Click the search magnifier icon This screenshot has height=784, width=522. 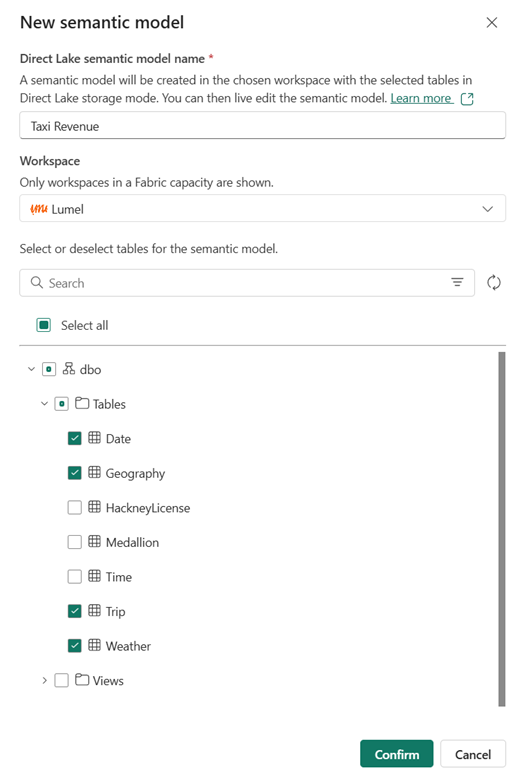tap(36, 282)
